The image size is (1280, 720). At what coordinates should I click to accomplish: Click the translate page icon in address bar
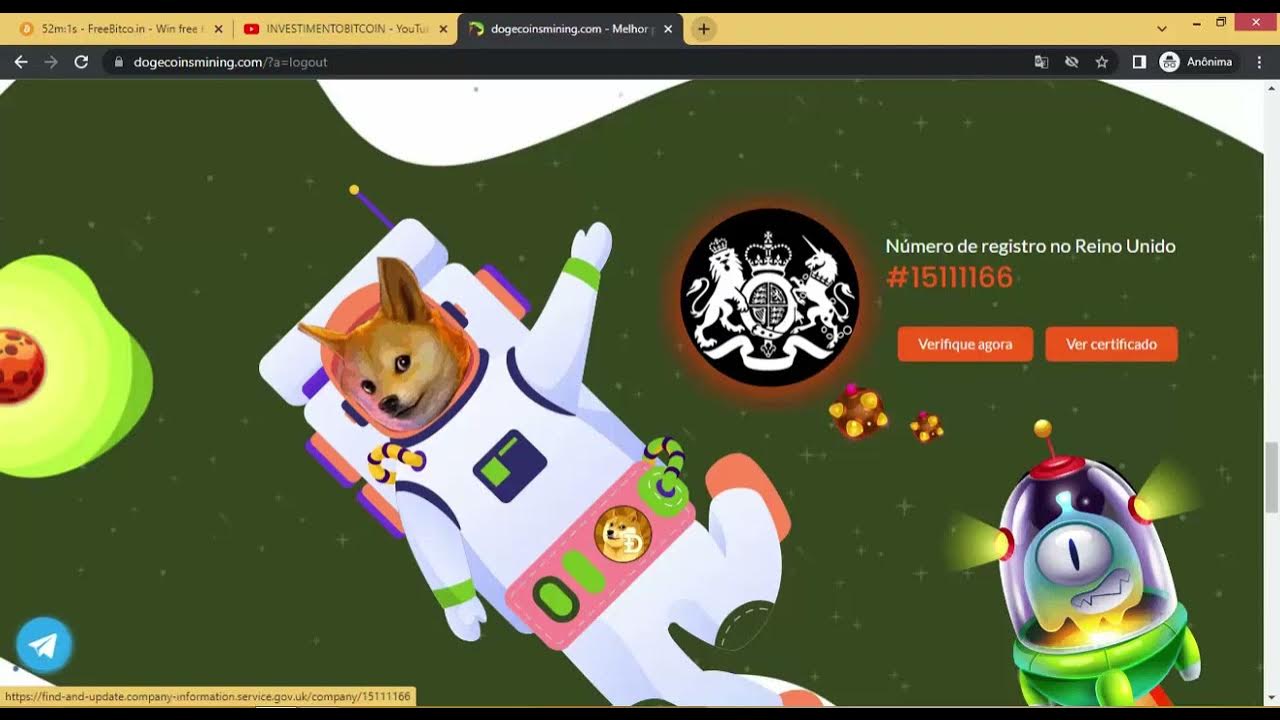(x=1041, y=62)
